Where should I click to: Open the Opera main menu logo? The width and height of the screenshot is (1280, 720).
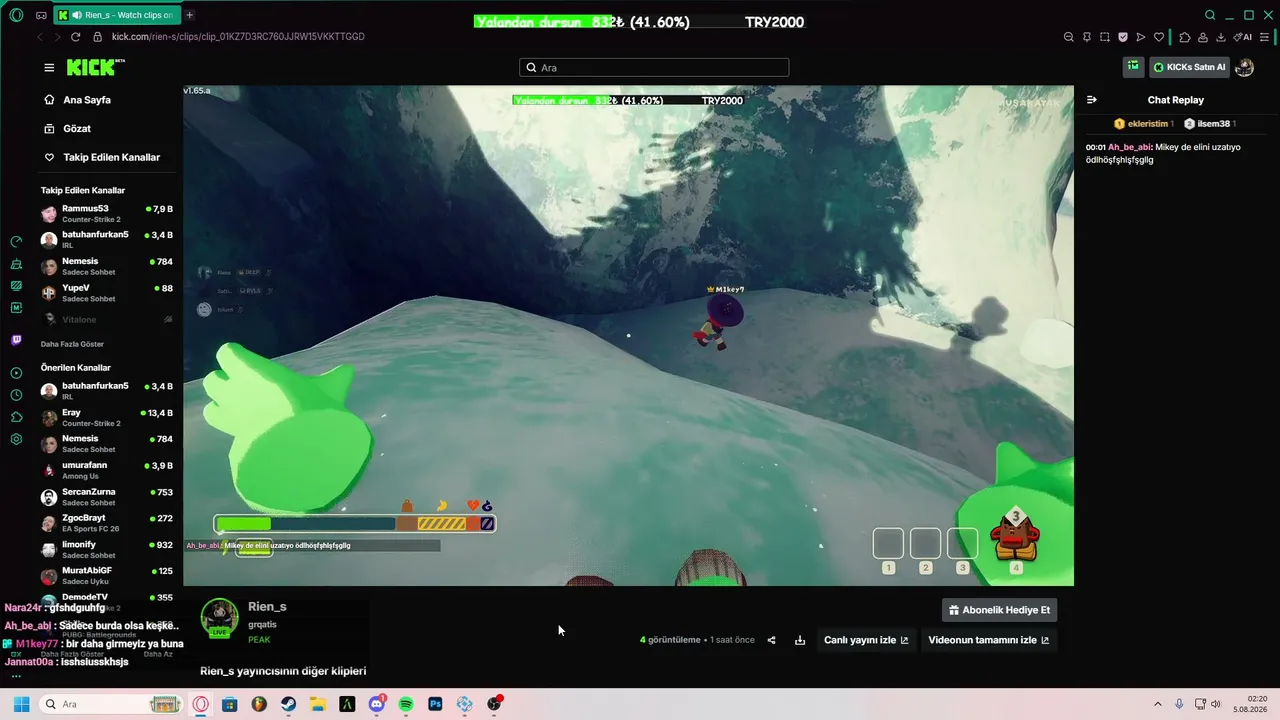[16, 15]
